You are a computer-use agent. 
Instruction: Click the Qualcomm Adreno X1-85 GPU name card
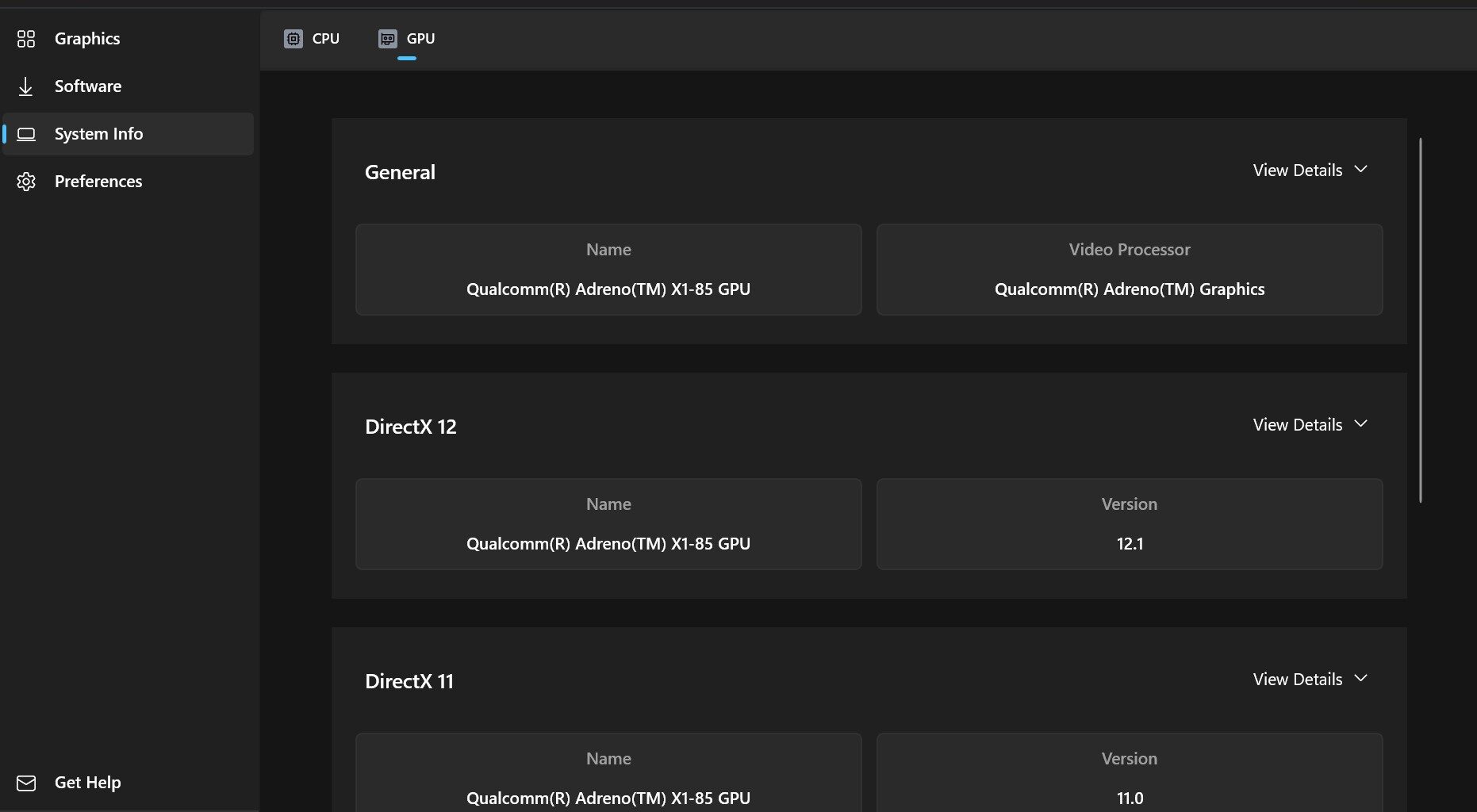click(608, 270)
